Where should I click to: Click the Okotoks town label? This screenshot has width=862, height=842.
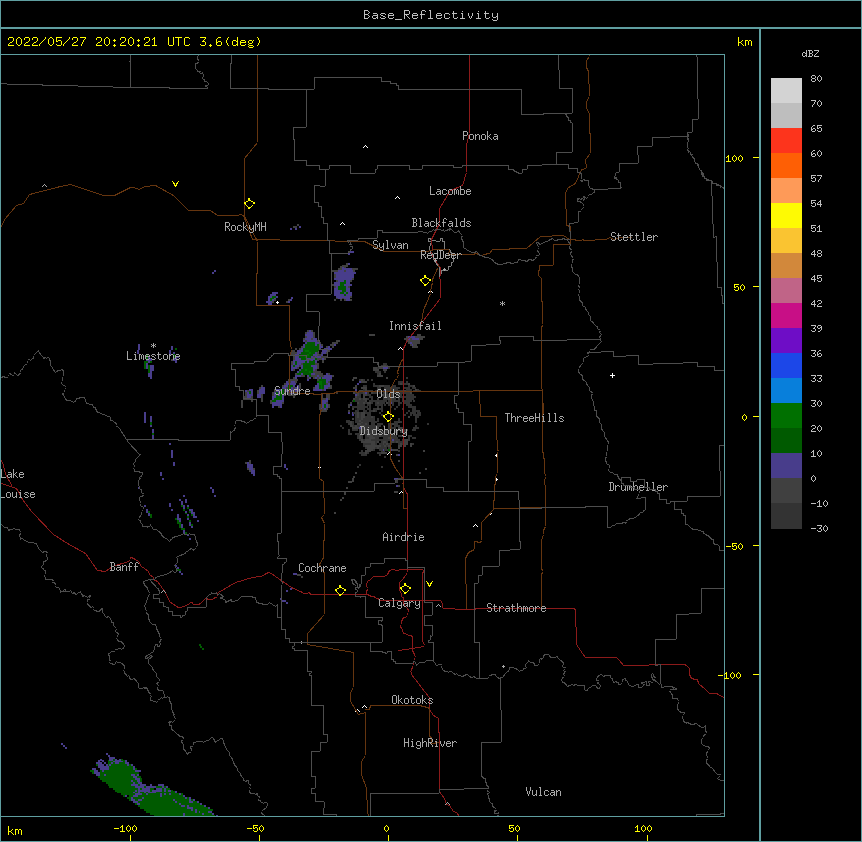pyautogui.click(x=412, y=700)
